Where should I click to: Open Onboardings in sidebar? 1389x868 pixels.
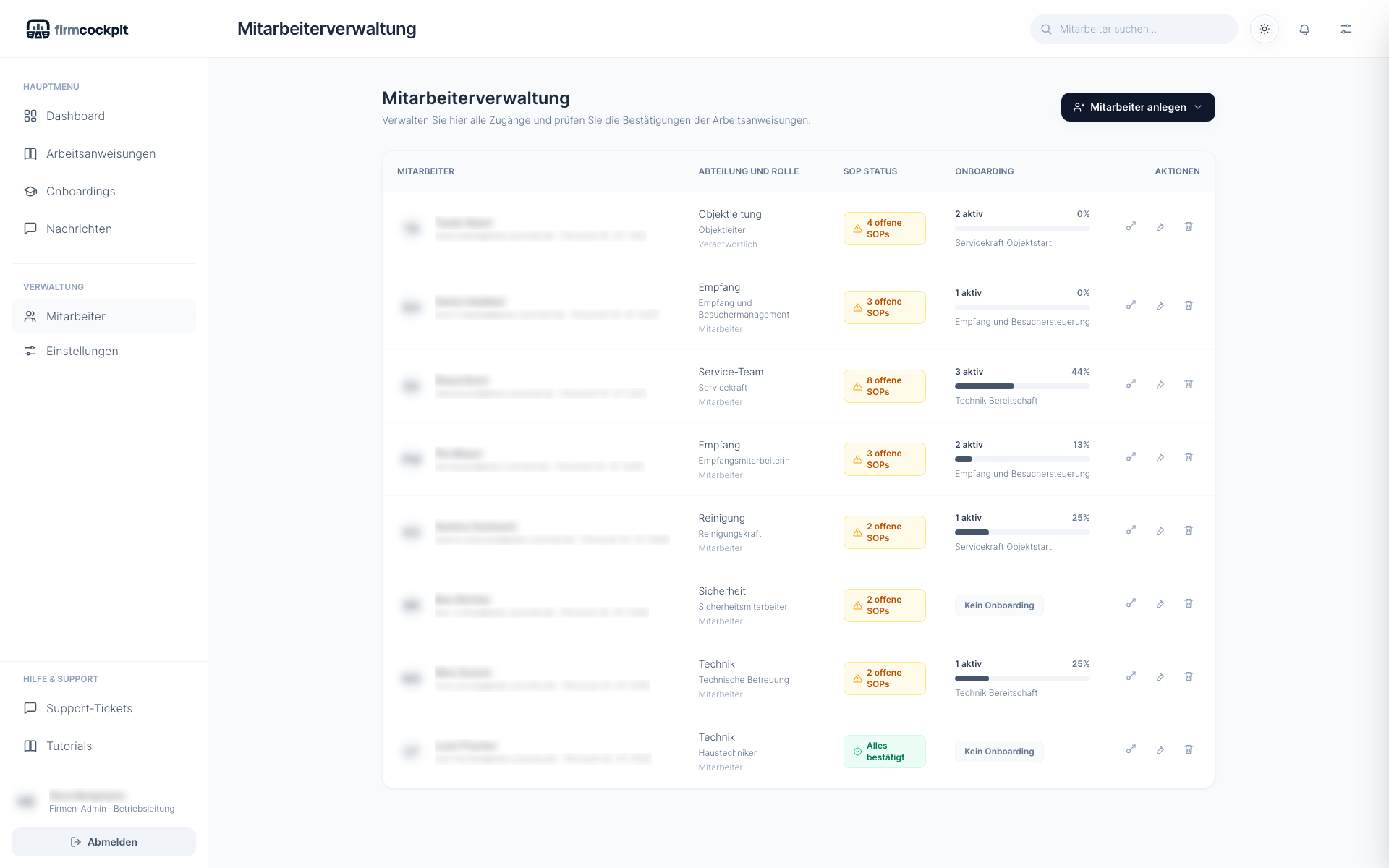[80, 191]
